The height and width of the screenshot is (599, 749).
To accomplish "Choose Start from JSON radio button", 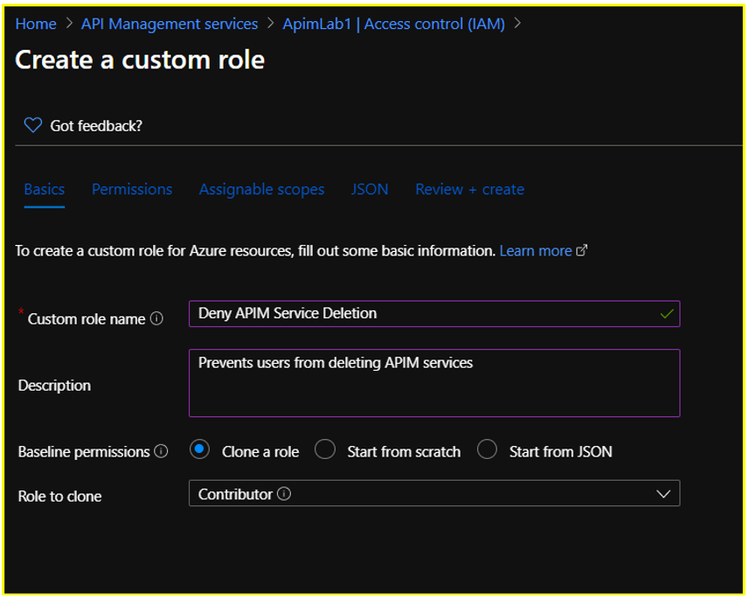I will [487, 450].
